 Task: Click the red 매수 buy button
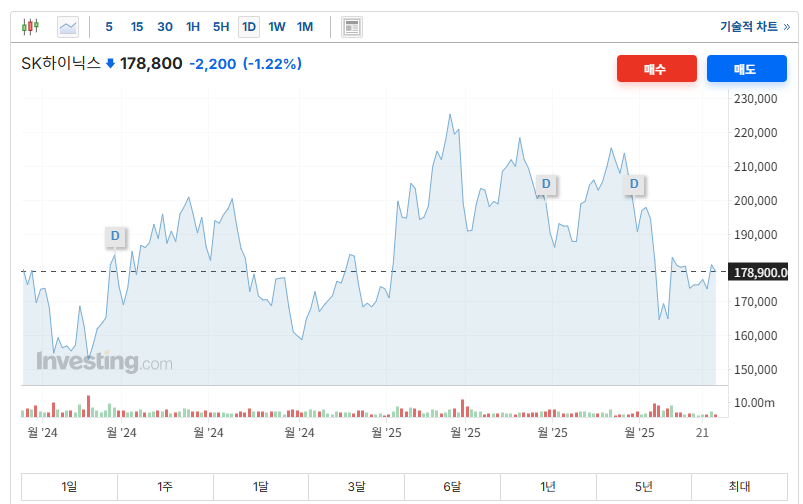(657, 69)
